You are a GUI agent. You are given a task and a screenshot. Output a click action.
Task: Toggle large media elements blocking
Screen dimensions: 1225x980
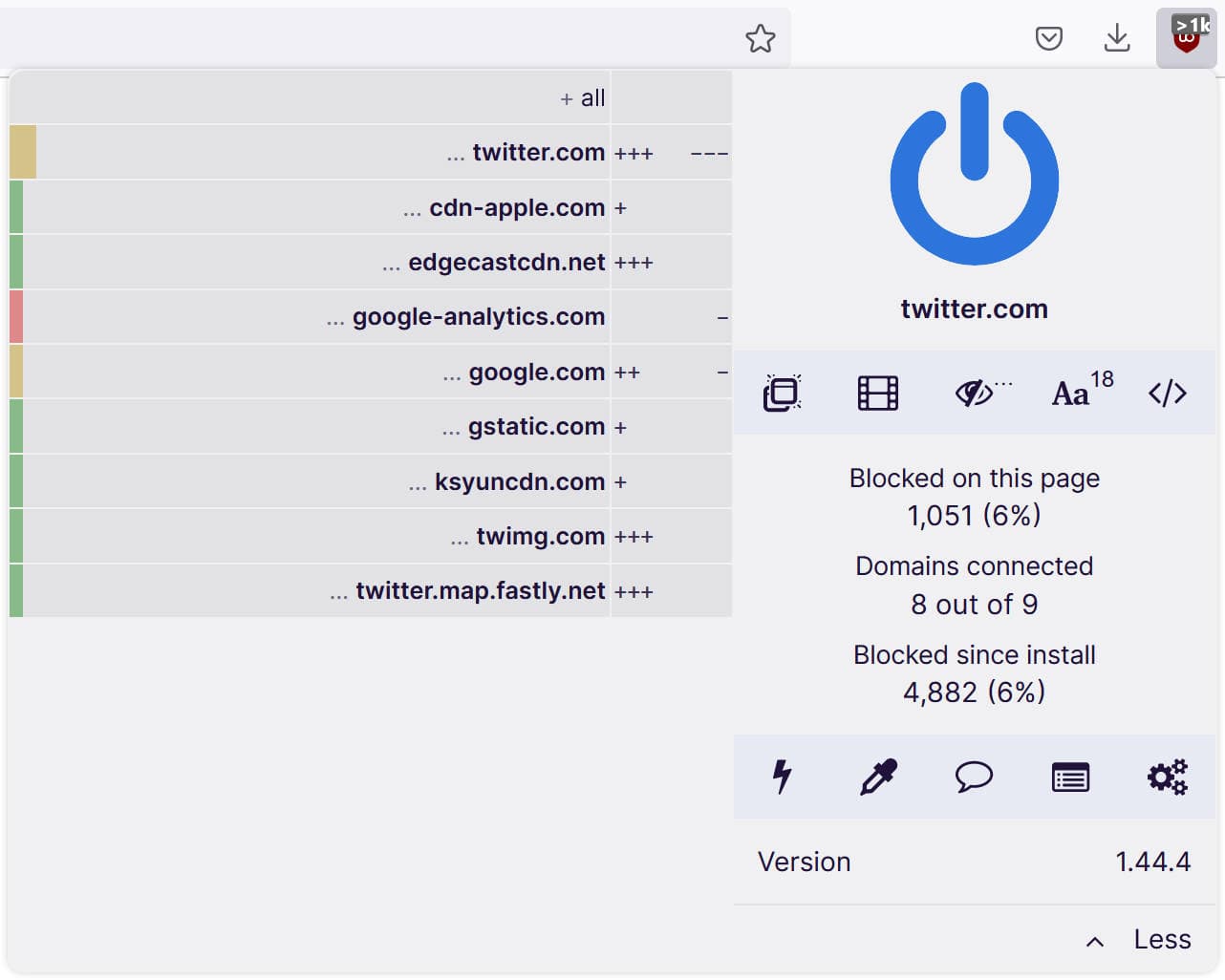pos(877,393)
